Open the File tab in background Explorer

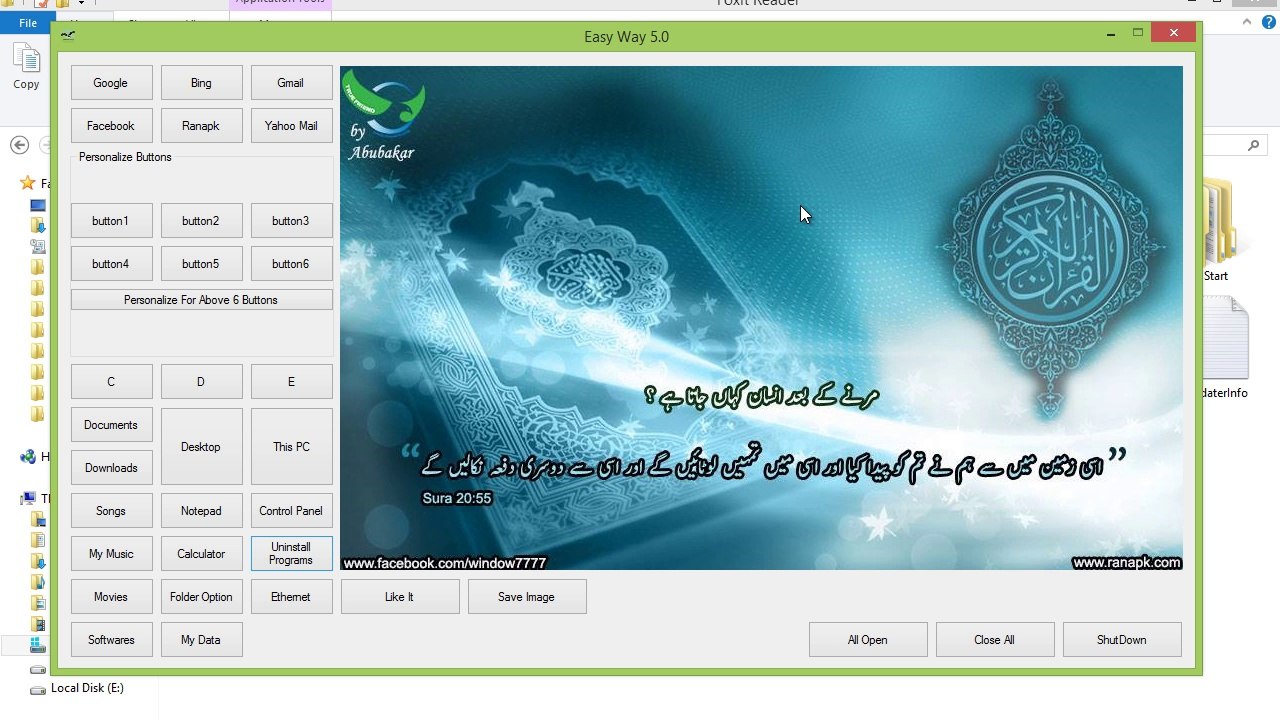coord(28,22)
